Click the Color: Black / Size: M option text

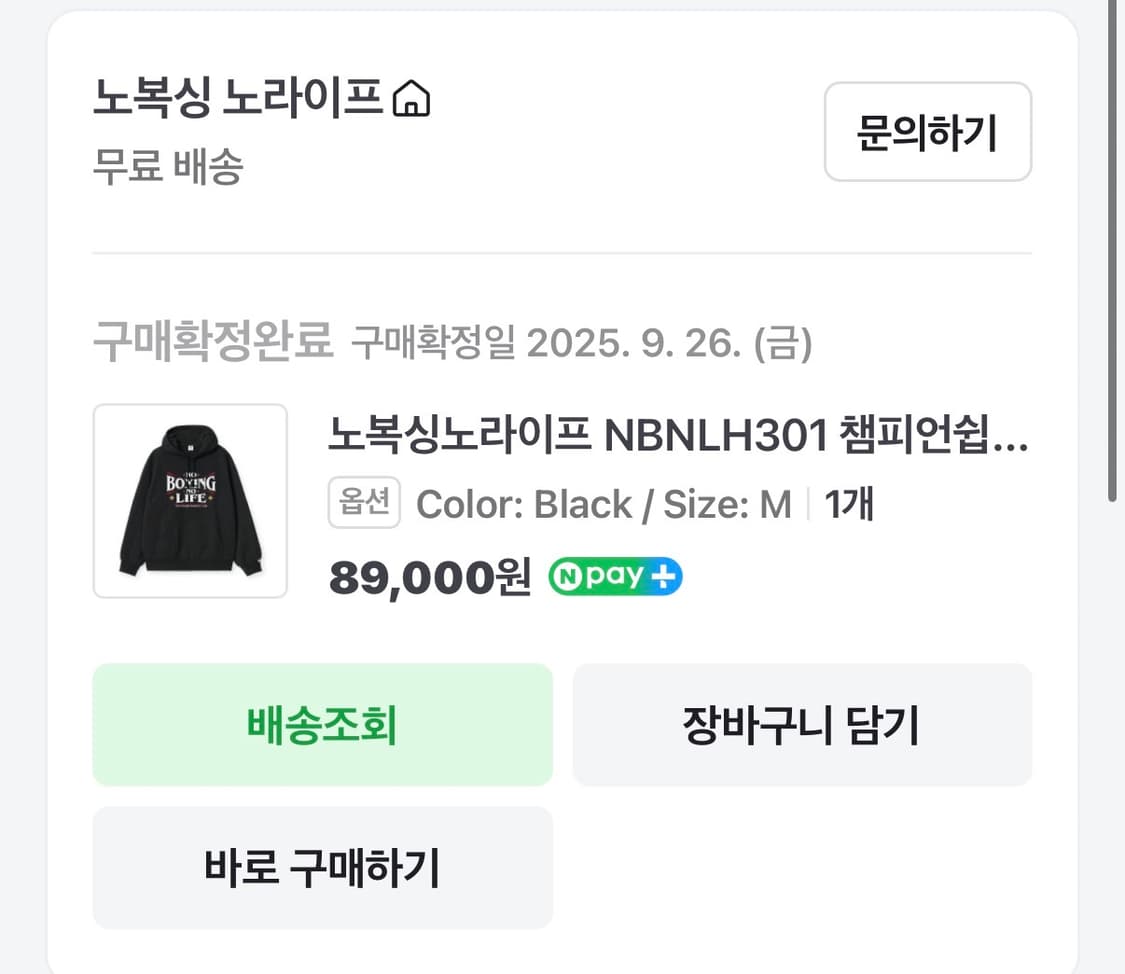point(600,504)
